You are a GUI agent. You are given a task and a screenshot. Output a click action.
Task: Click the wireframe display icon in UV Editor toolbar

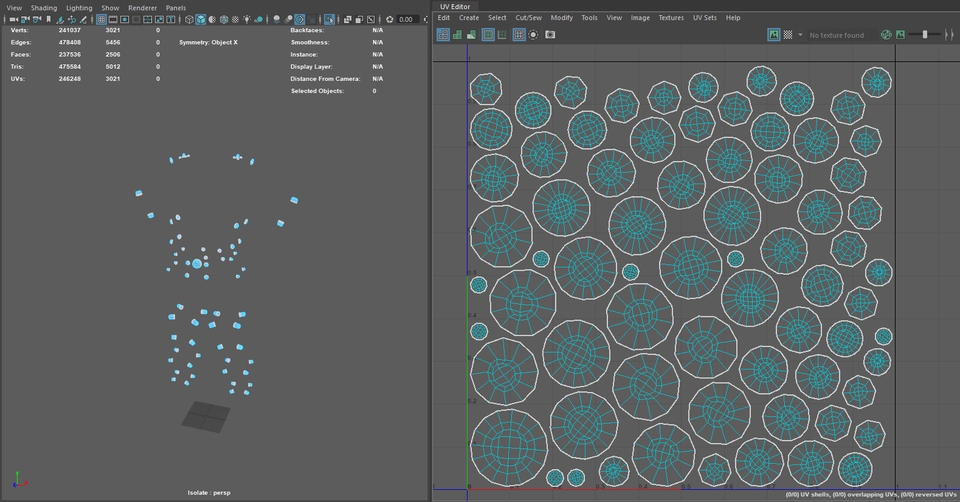click(x=443, y=34)
